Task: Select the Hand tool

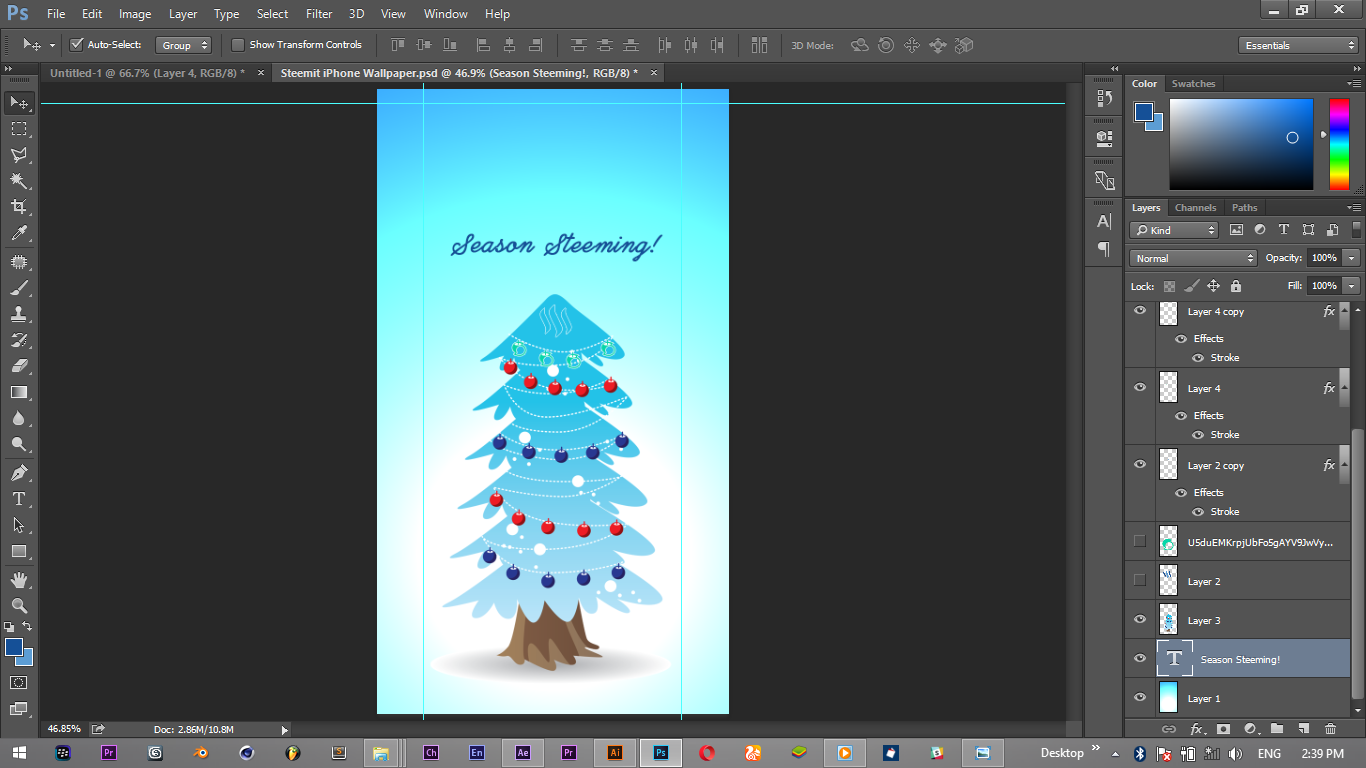Action: click(19, 580)
